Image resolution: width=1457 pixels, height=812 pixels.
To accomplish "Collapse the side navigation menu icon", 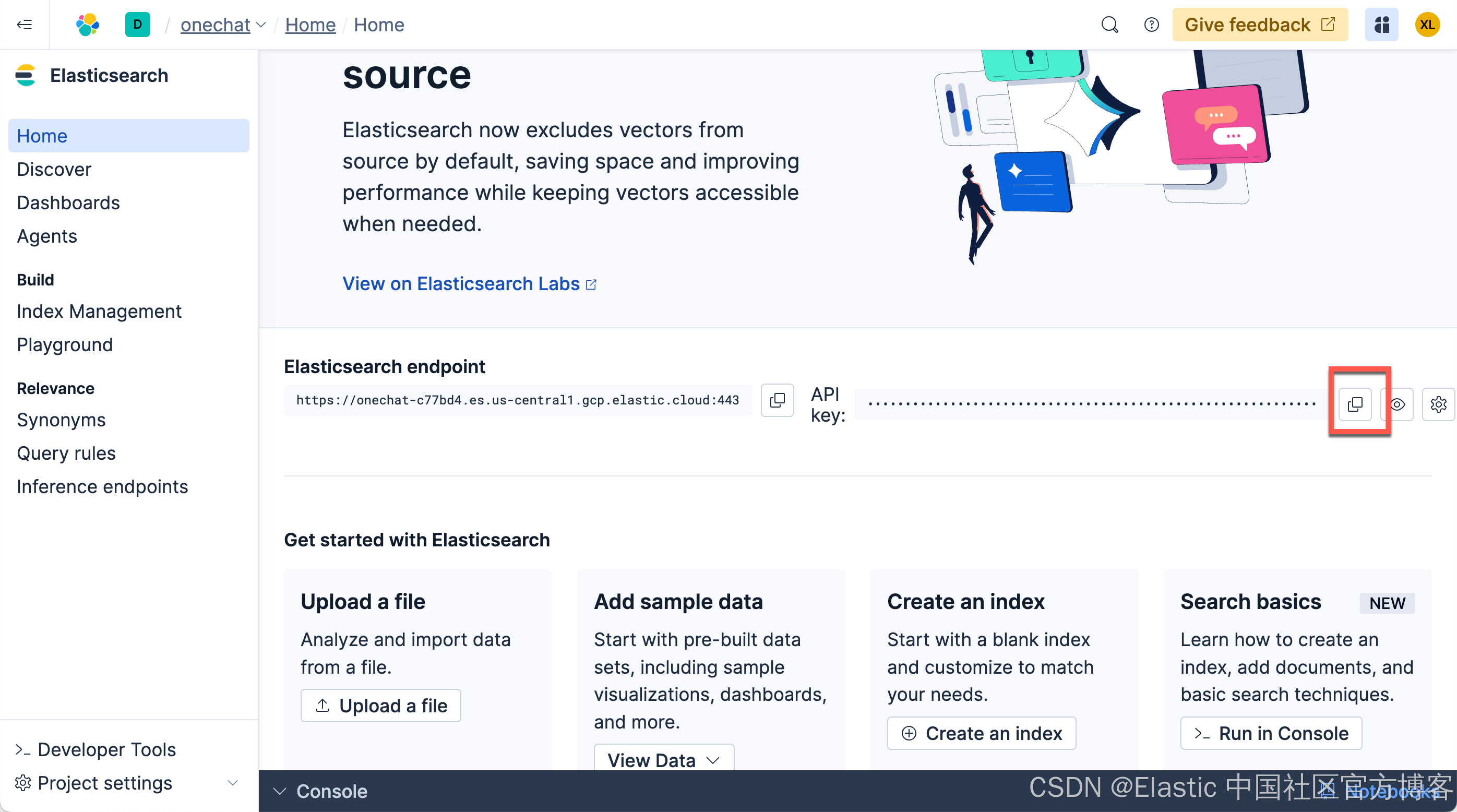I will (25, 25).
